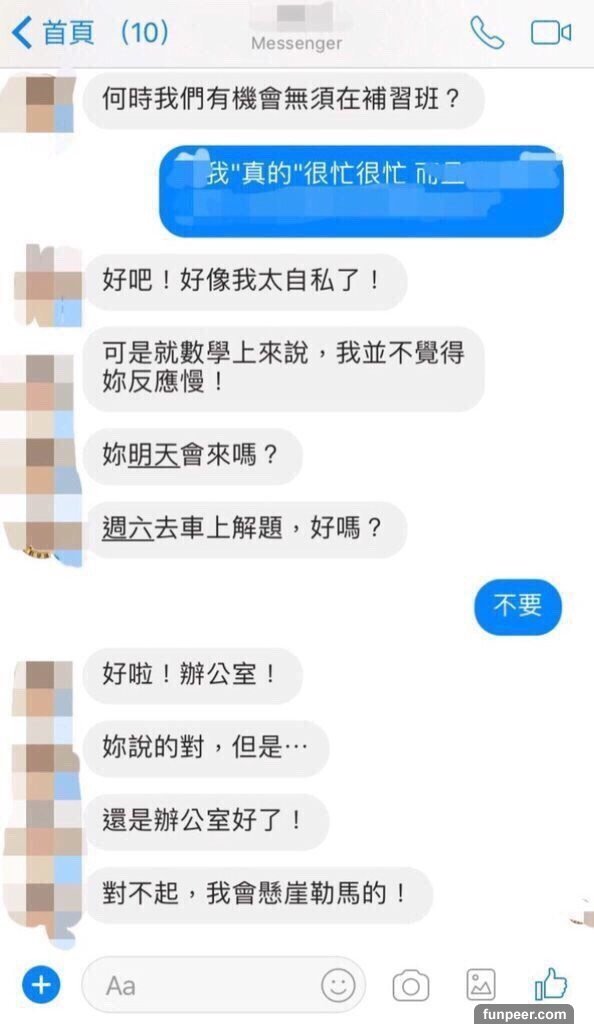Screen dimensions: 594x1024
Task: Tap the back arrow to 首頁
Action: tap(22, 33)
